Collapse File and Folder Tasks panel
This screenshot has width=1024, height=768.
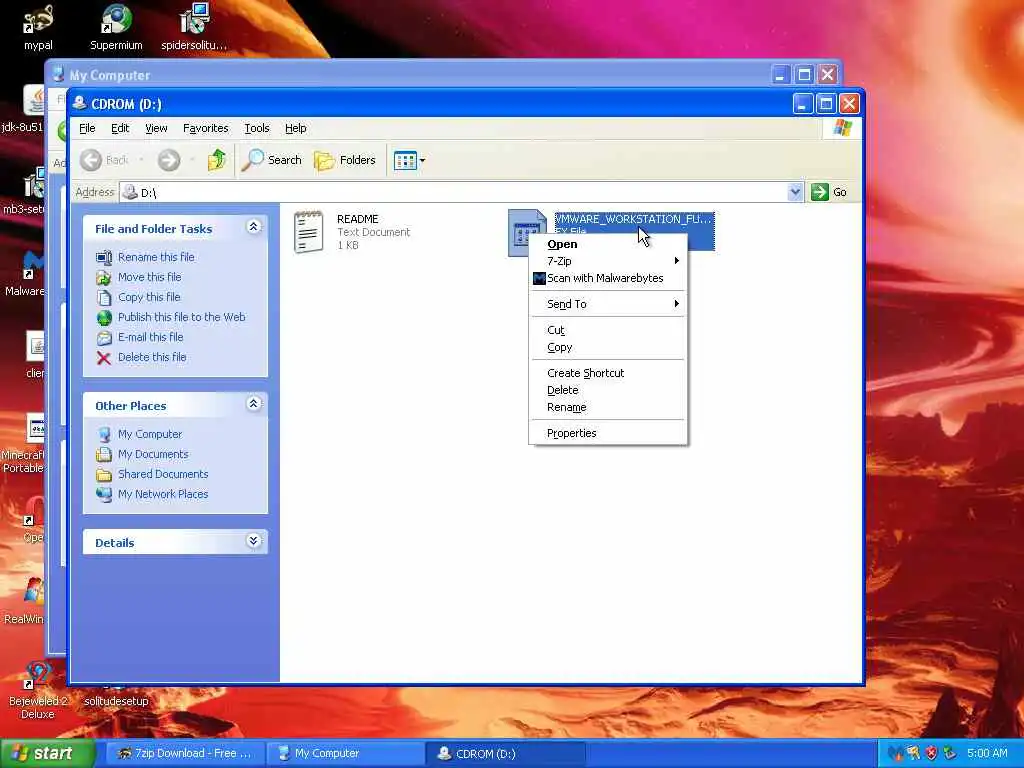[x=253, y=227]
